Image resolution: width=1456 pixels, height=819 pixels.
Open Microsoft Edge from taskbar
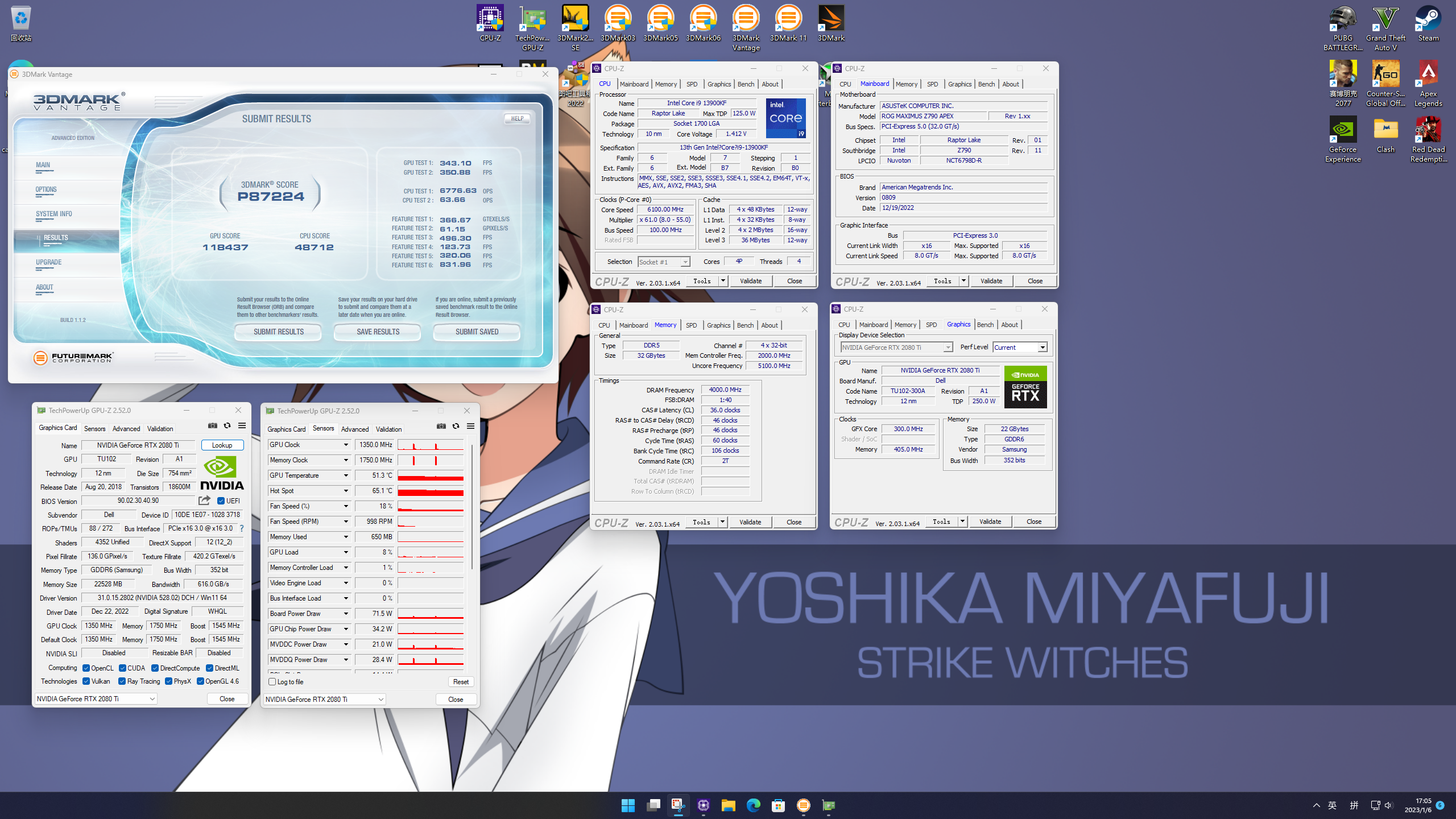(x=753, y=805)
